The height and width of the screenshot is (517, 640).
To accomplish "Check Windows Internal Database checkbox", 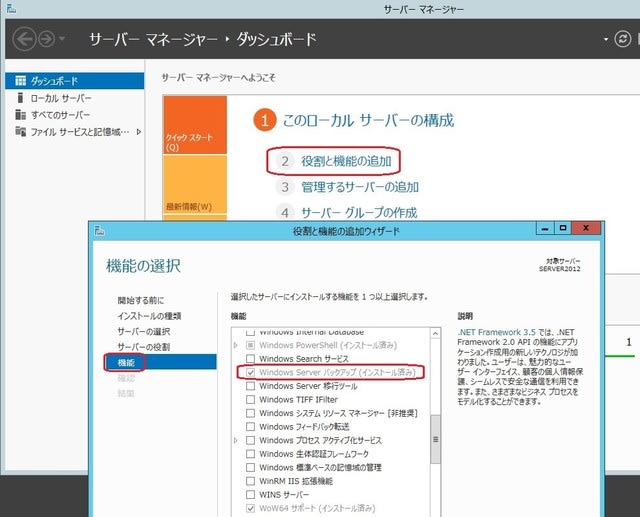I will point(251,332).
